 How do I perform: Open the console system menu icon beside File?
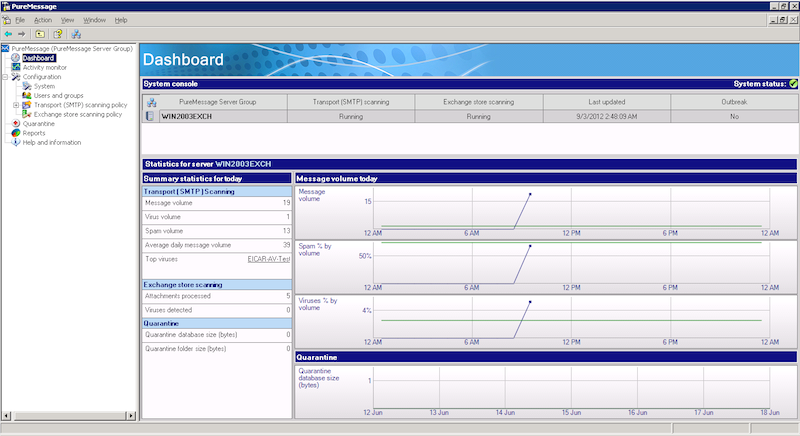pyautogui.click(x=7, y=20)
